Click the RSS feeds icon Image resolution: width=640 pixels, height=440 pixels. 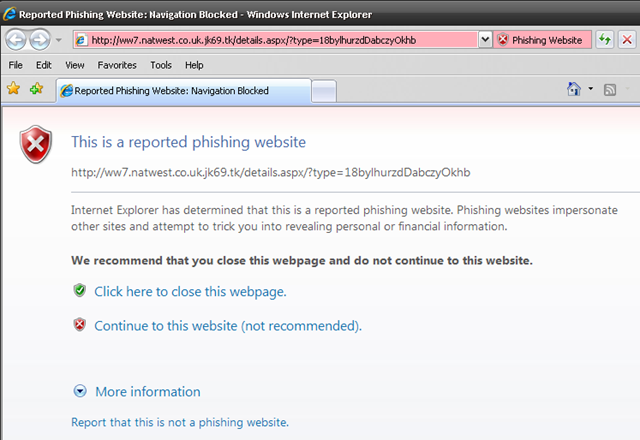click(609, 89)
